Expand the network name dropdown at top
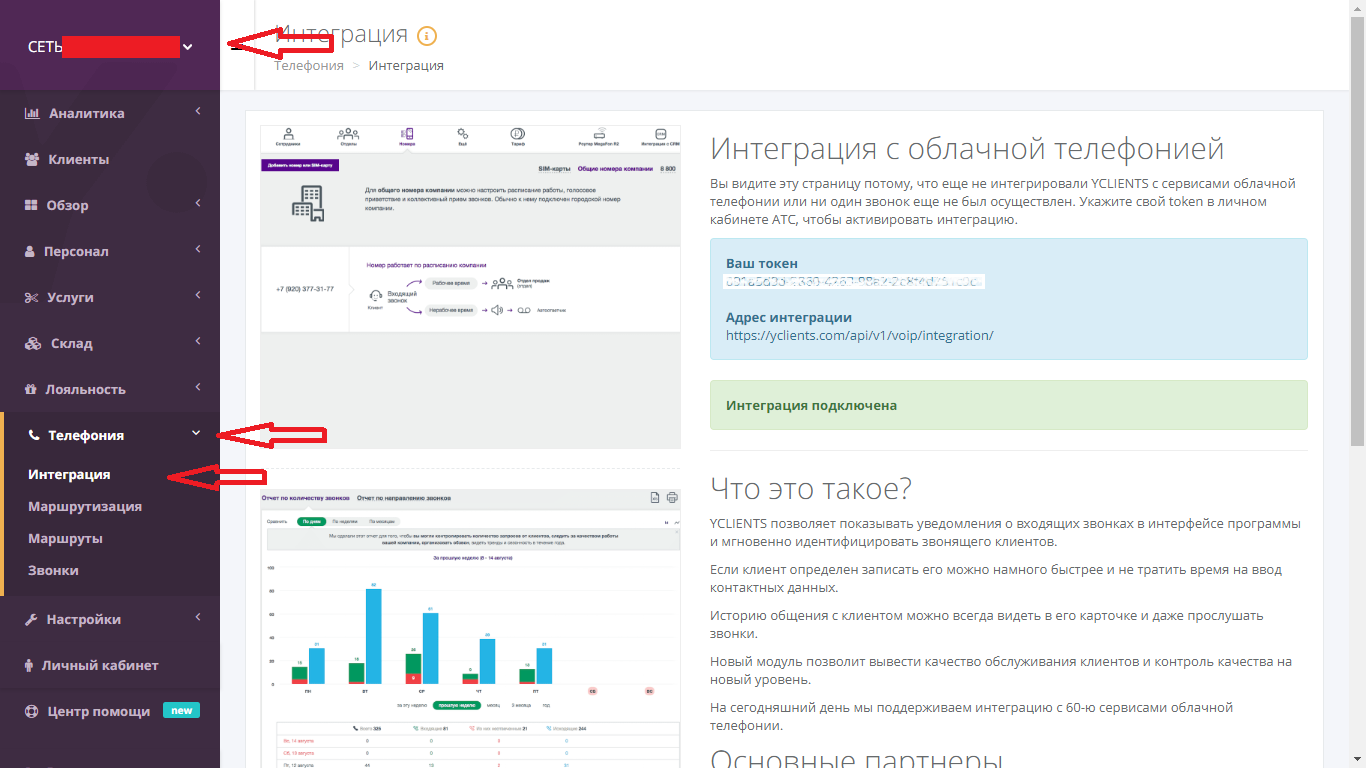Image resolution: width=1366 pixels, height=768 pixels. click(x=187, y=46)
